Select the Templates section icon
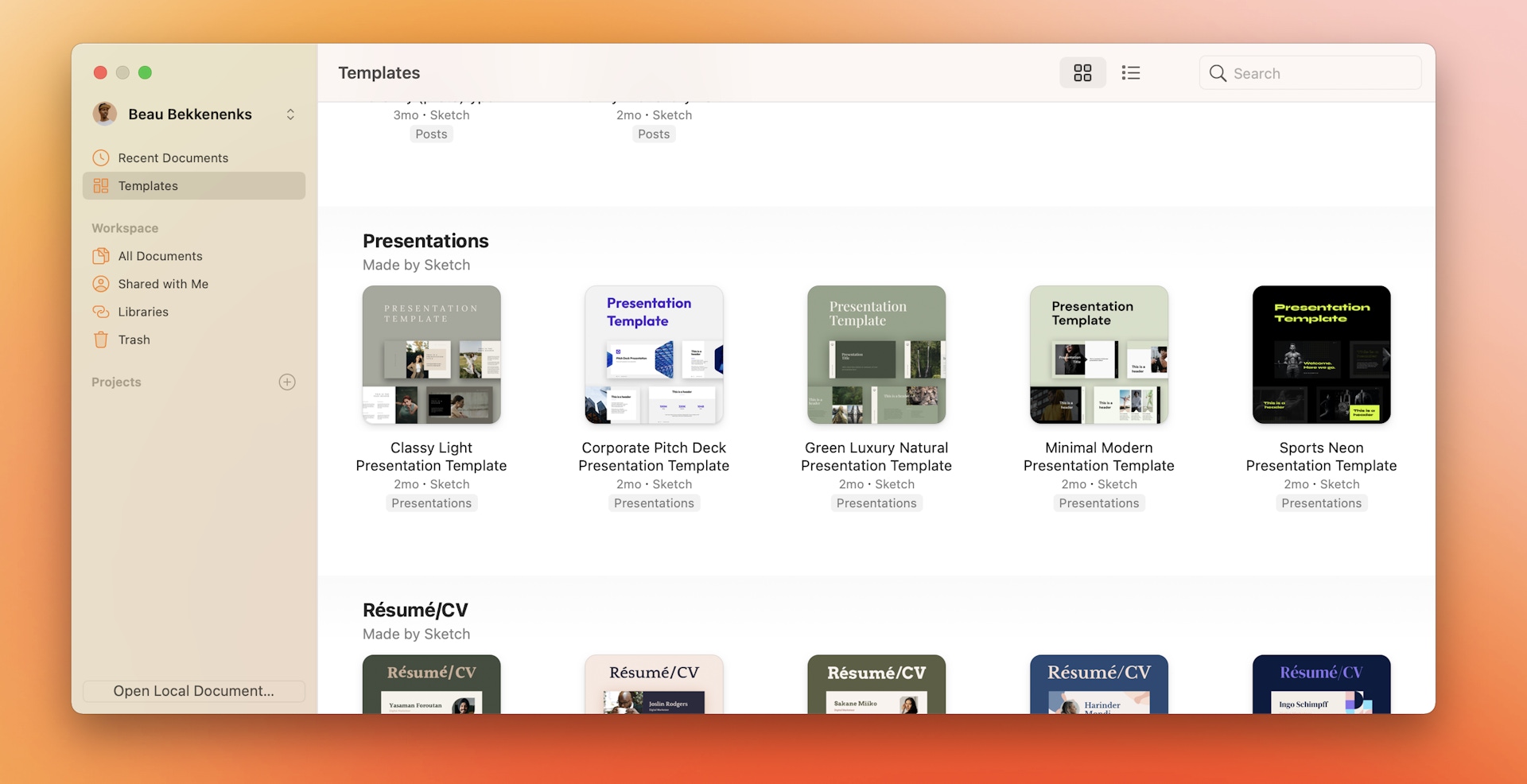 [101, 185]
